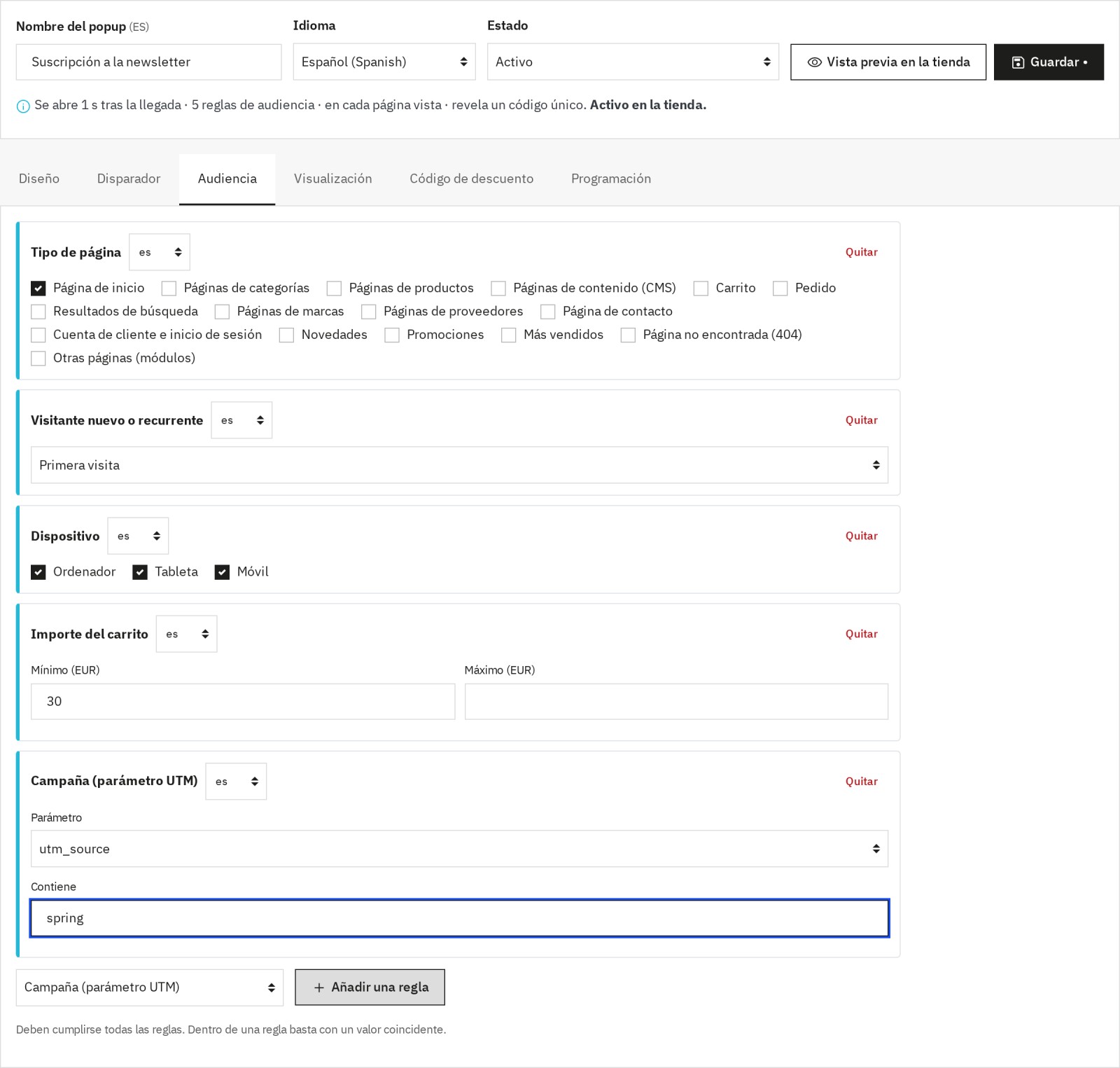Open the Idioma dropdown
The height and width of the screenshot is (1068, 1120).
click(x=384, y=62)
